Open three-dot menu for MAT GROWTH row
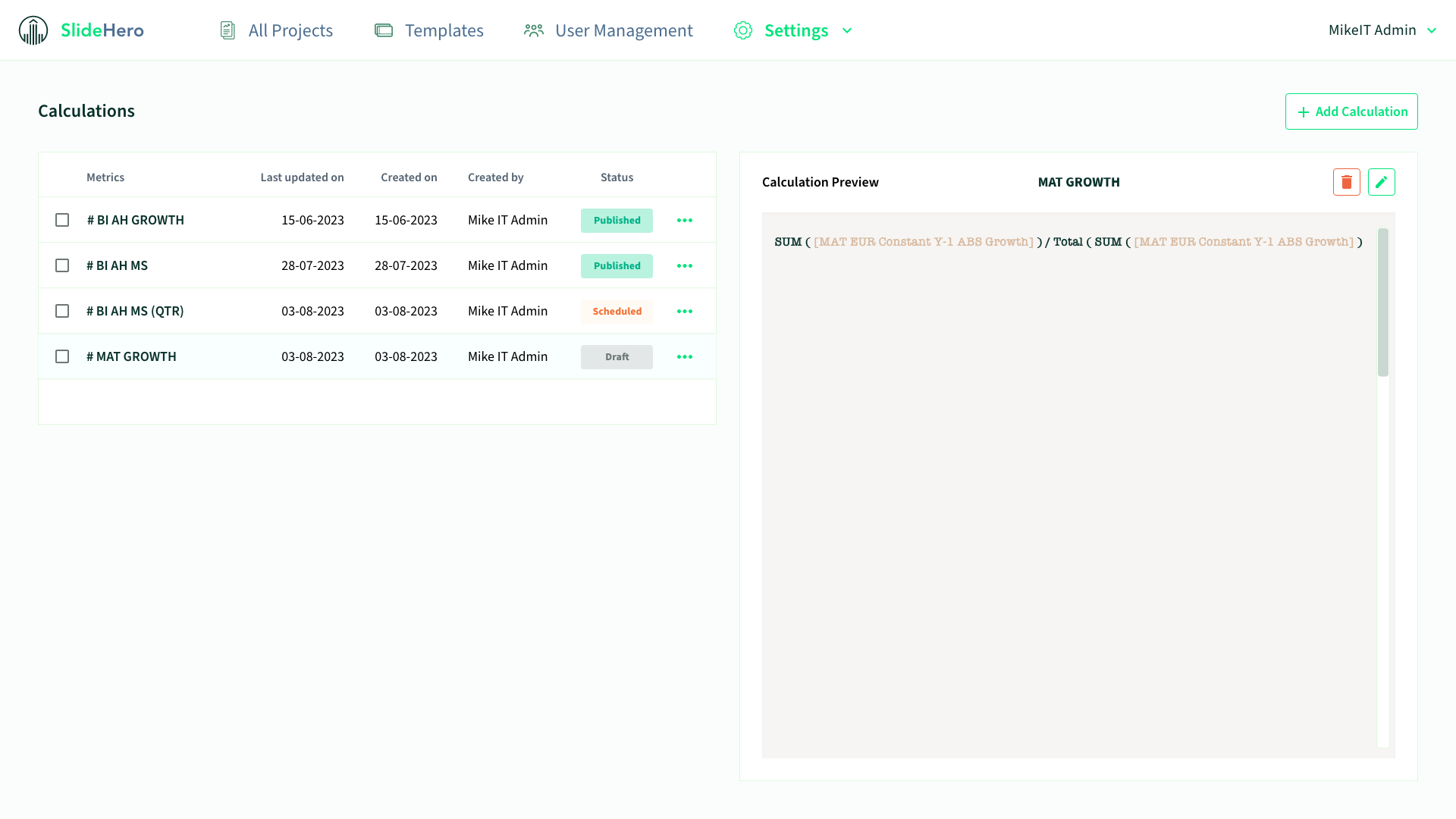Viewport: 1456px width, 819px height. pos(684,356)
